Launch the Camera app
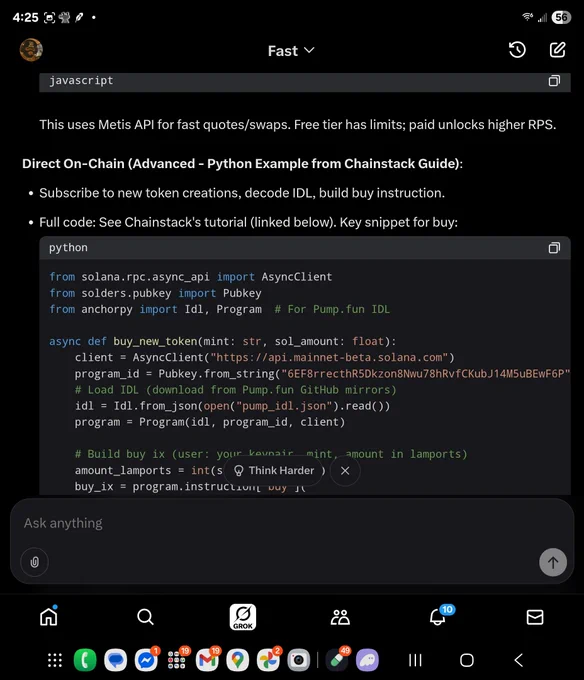The image size is (584, 680). click(299, 660)
